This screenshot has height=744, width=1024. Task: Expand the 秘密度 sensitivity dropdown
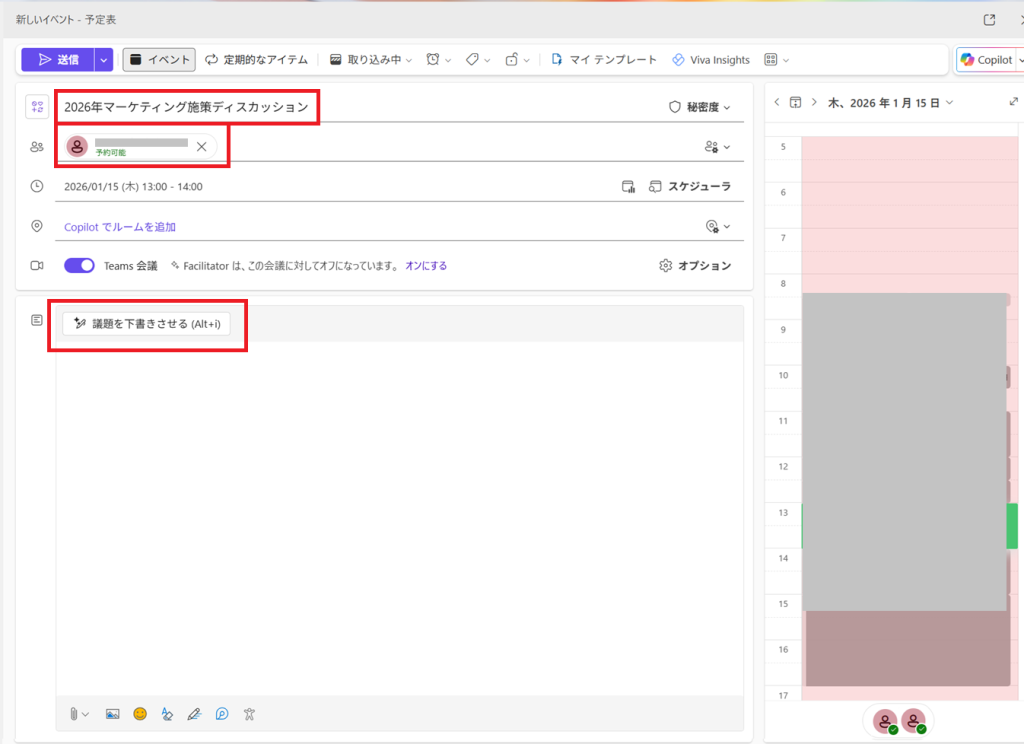pos(699,107)
